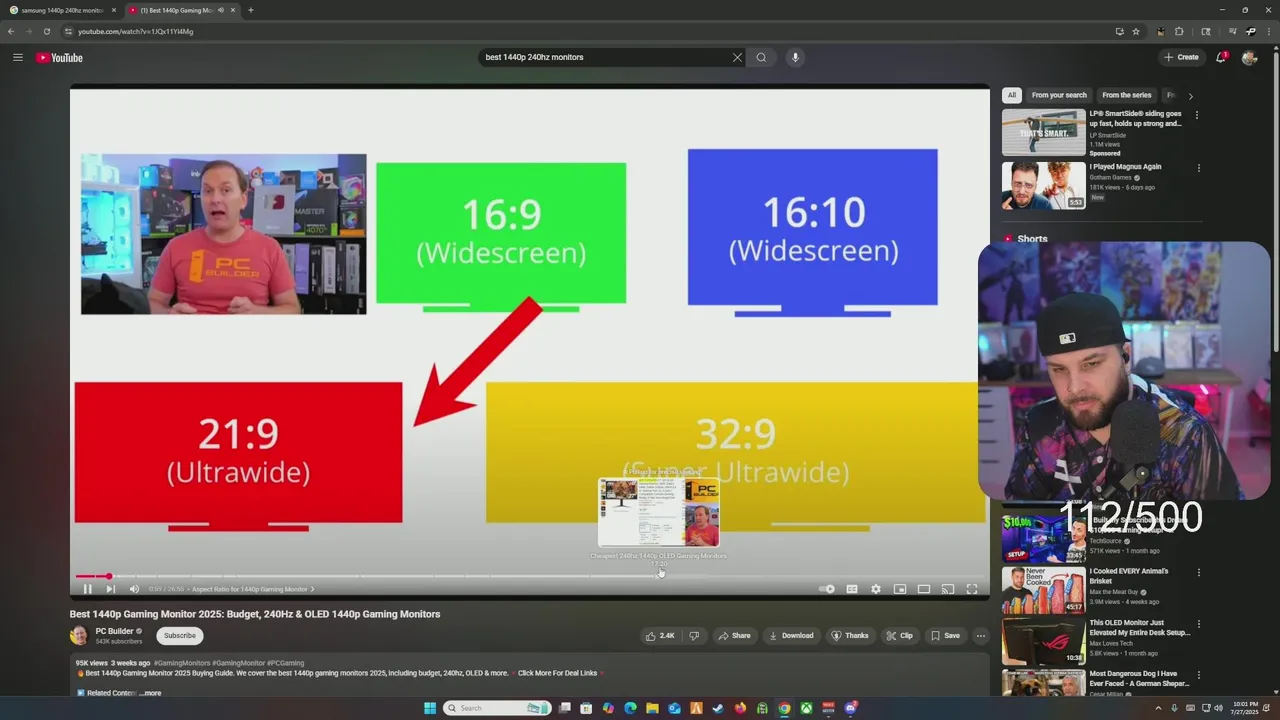
Task: Open the Create menu
Action: tap(1181, 57)
